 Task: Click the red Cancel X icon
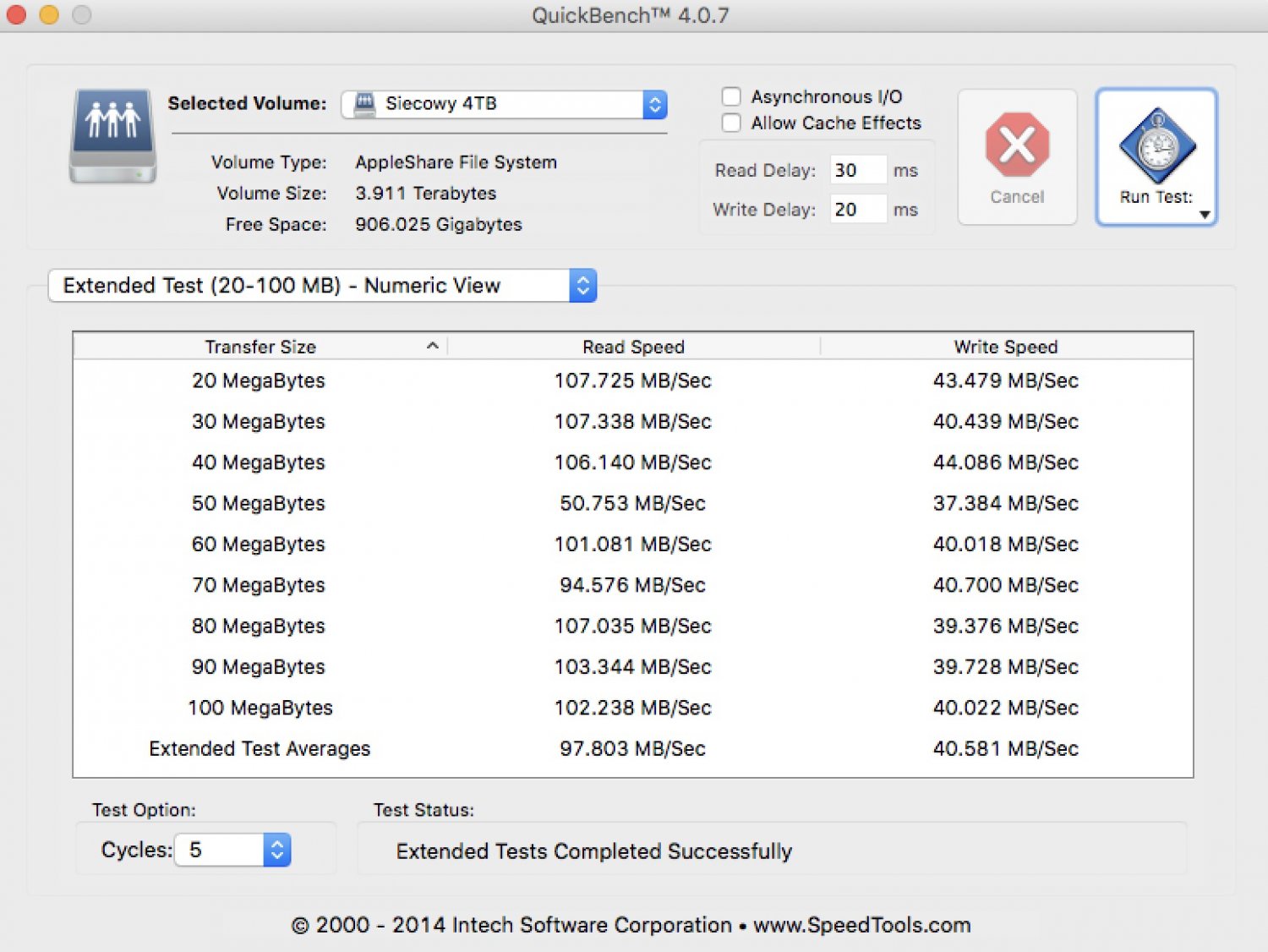(x=1017, y=145)
